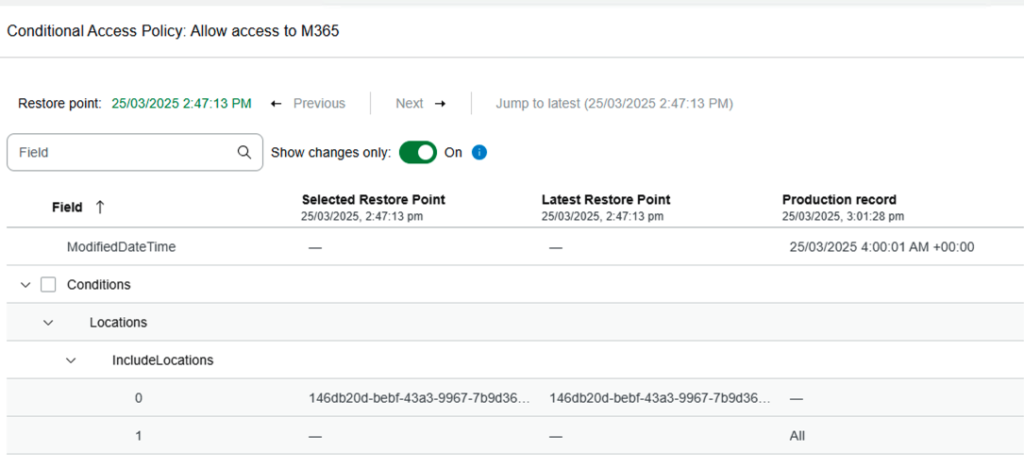
Task: Collapse the Locations node
Action: pos(48,323)
